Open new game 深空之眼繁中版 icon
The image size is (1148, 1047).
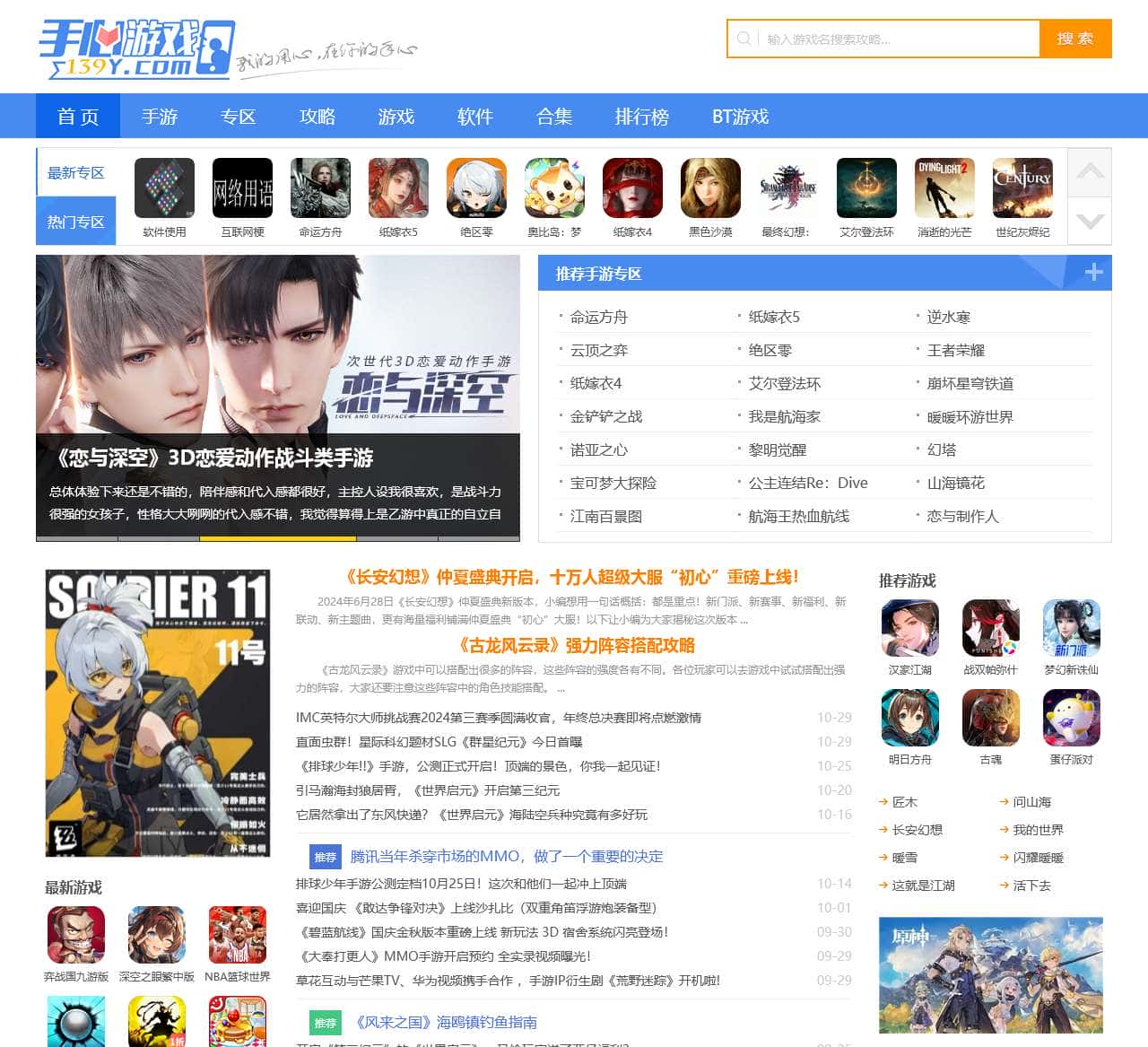pos(157,935)
